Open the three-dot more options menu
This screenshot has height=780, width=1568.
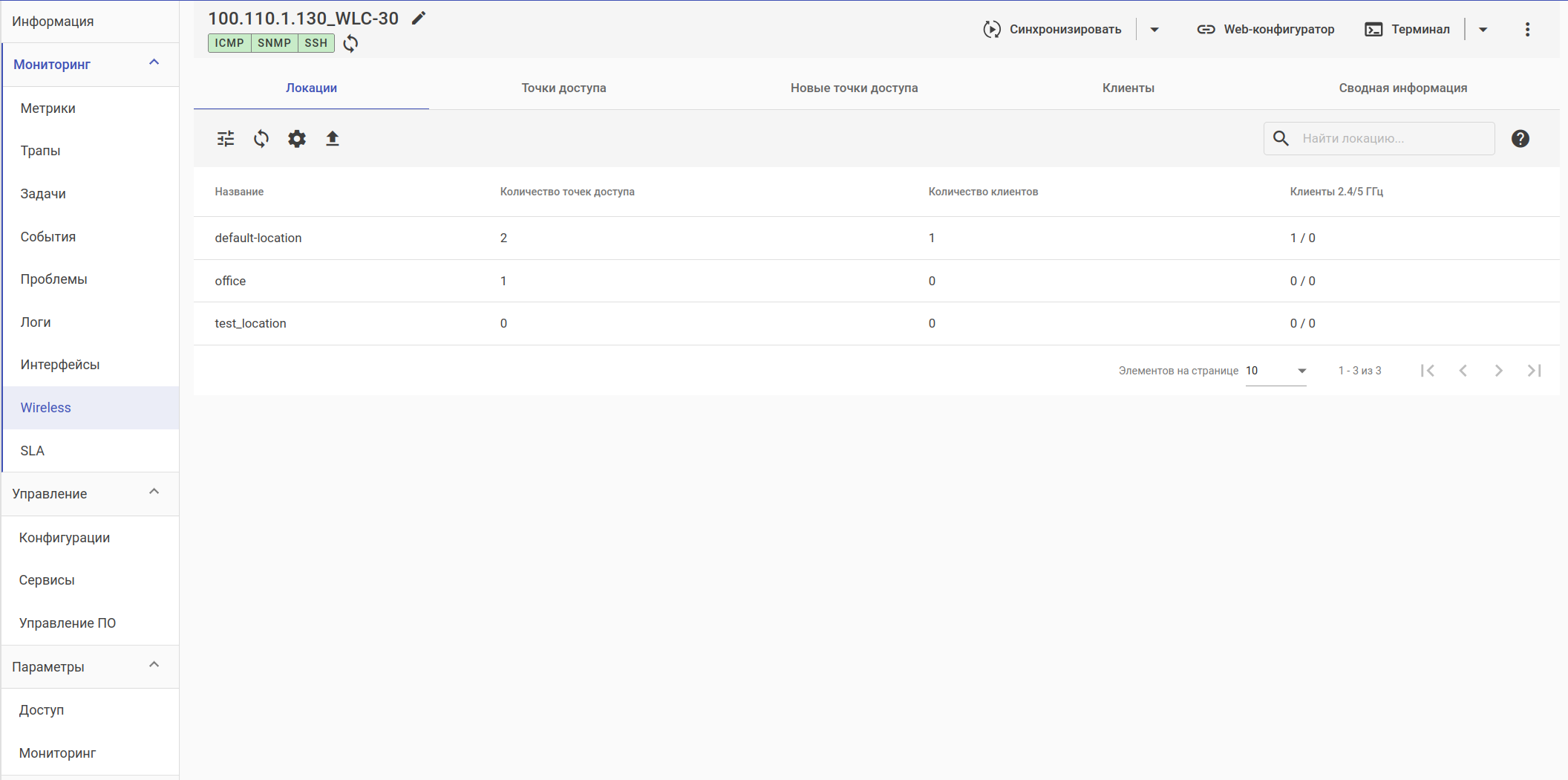click(1527, 30)
